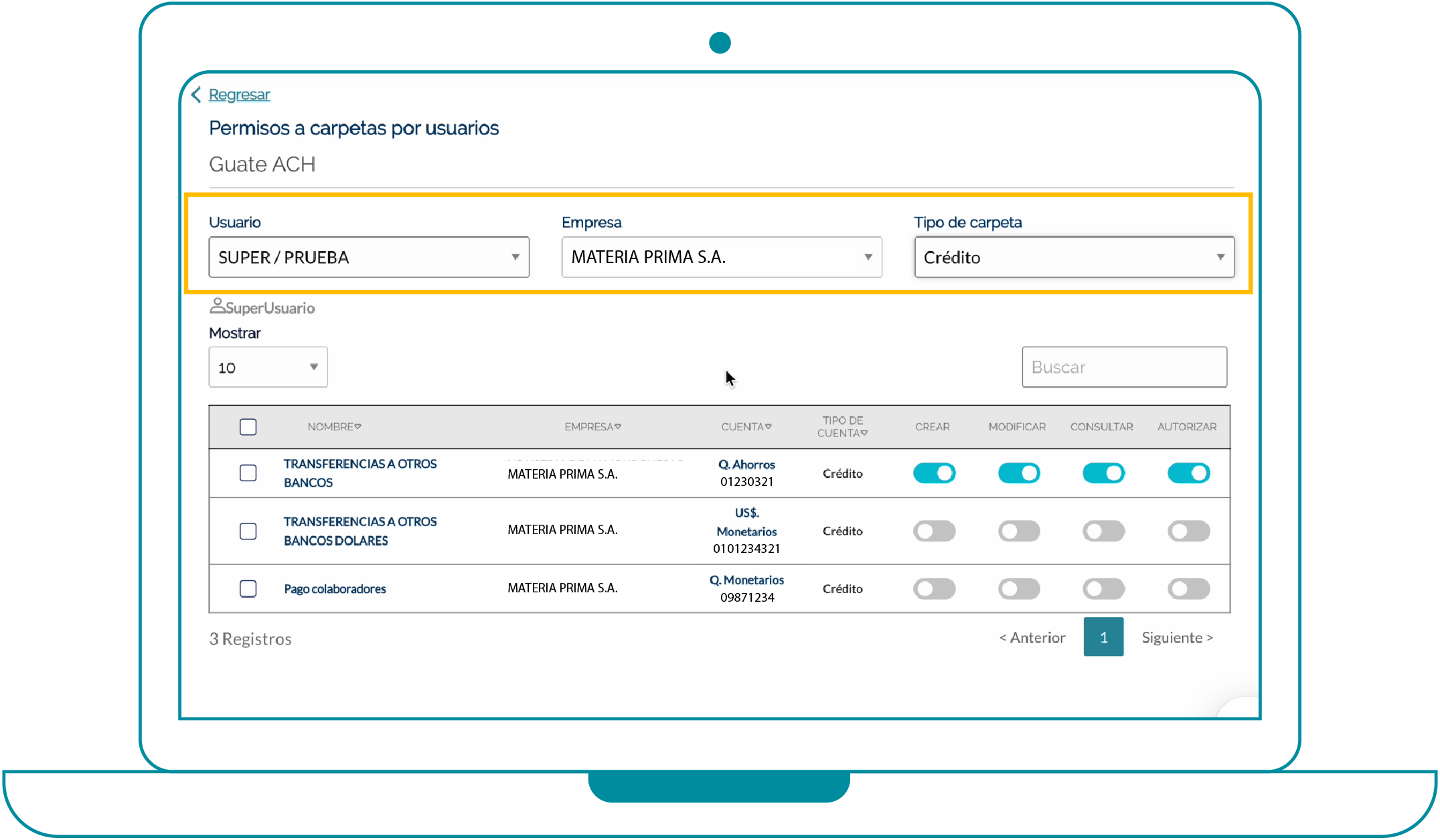Sort by NOMBRE column arrow

click(358, 426)
